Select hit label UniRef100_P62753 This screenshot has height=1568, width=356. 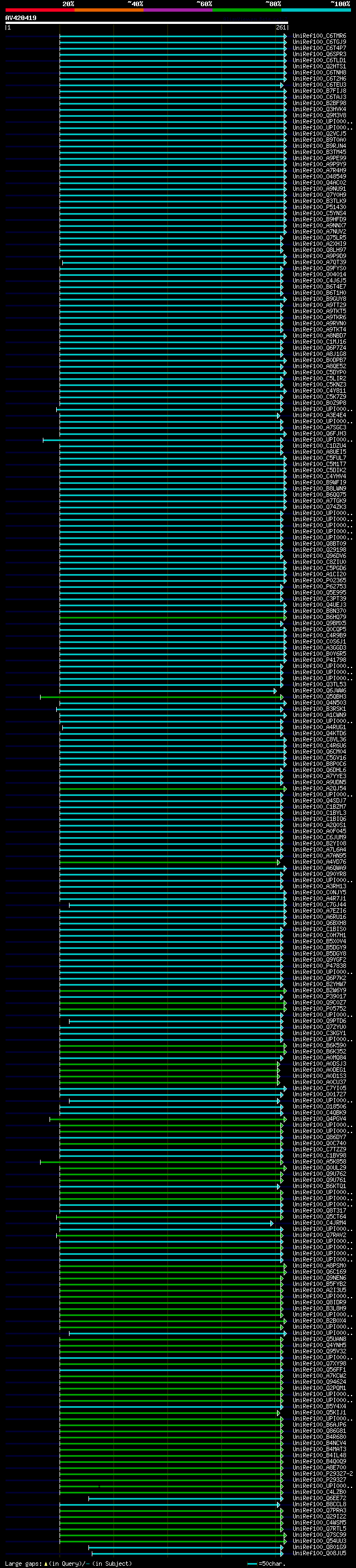coord(319,586)
